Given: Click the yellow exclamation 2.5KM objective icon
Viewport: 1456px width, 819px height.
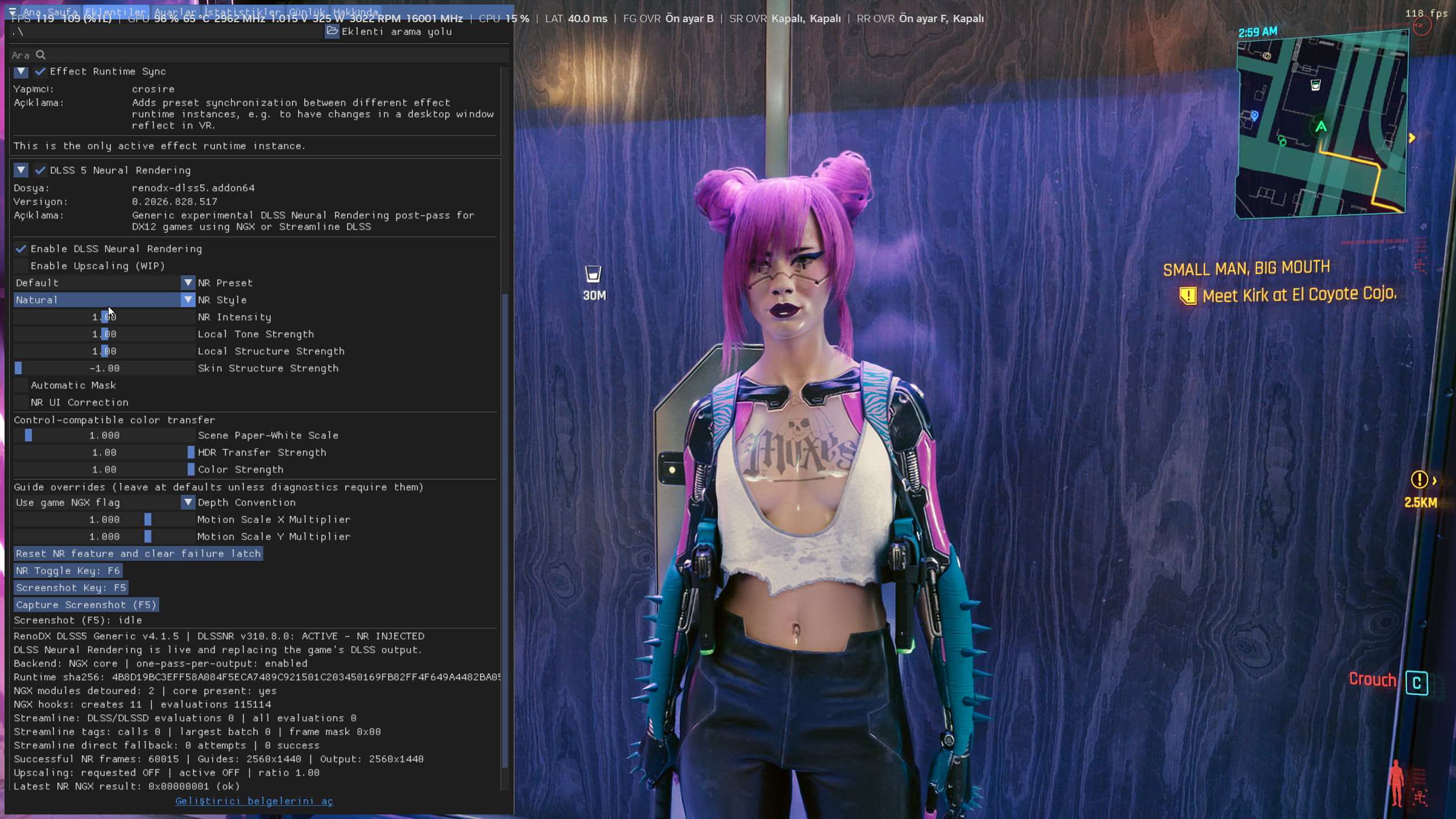Looking at the screenshot, I should click(x=1420, y=479).
